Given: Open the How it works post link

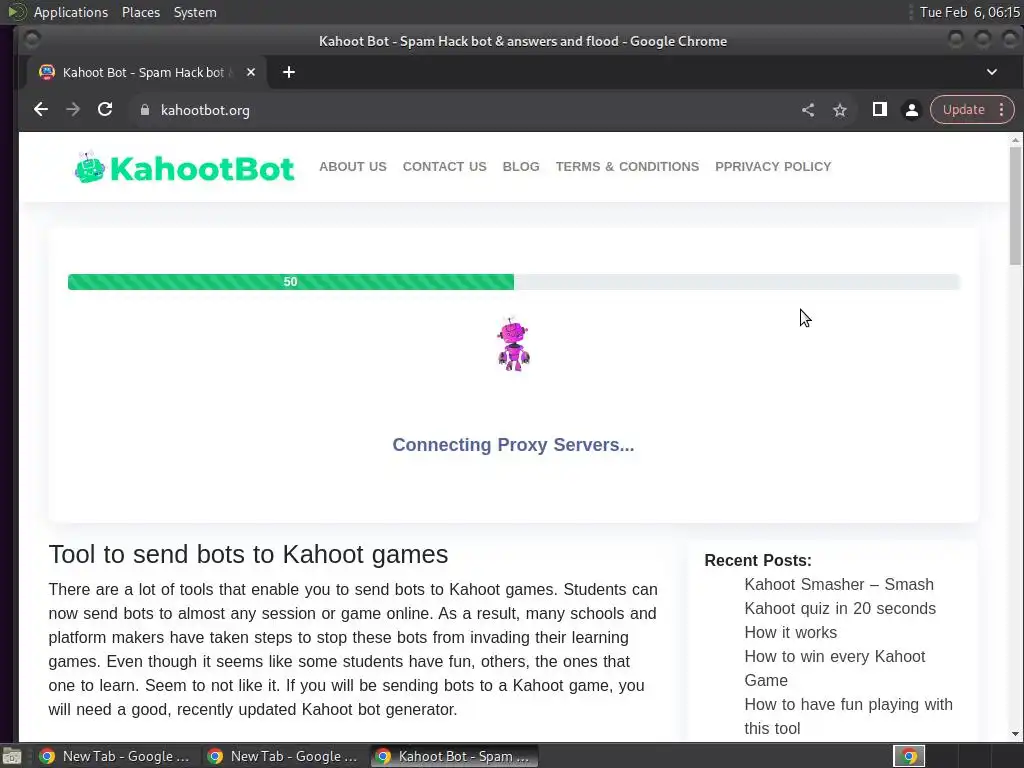Looking at the screenshot, I should coord(790,632).
